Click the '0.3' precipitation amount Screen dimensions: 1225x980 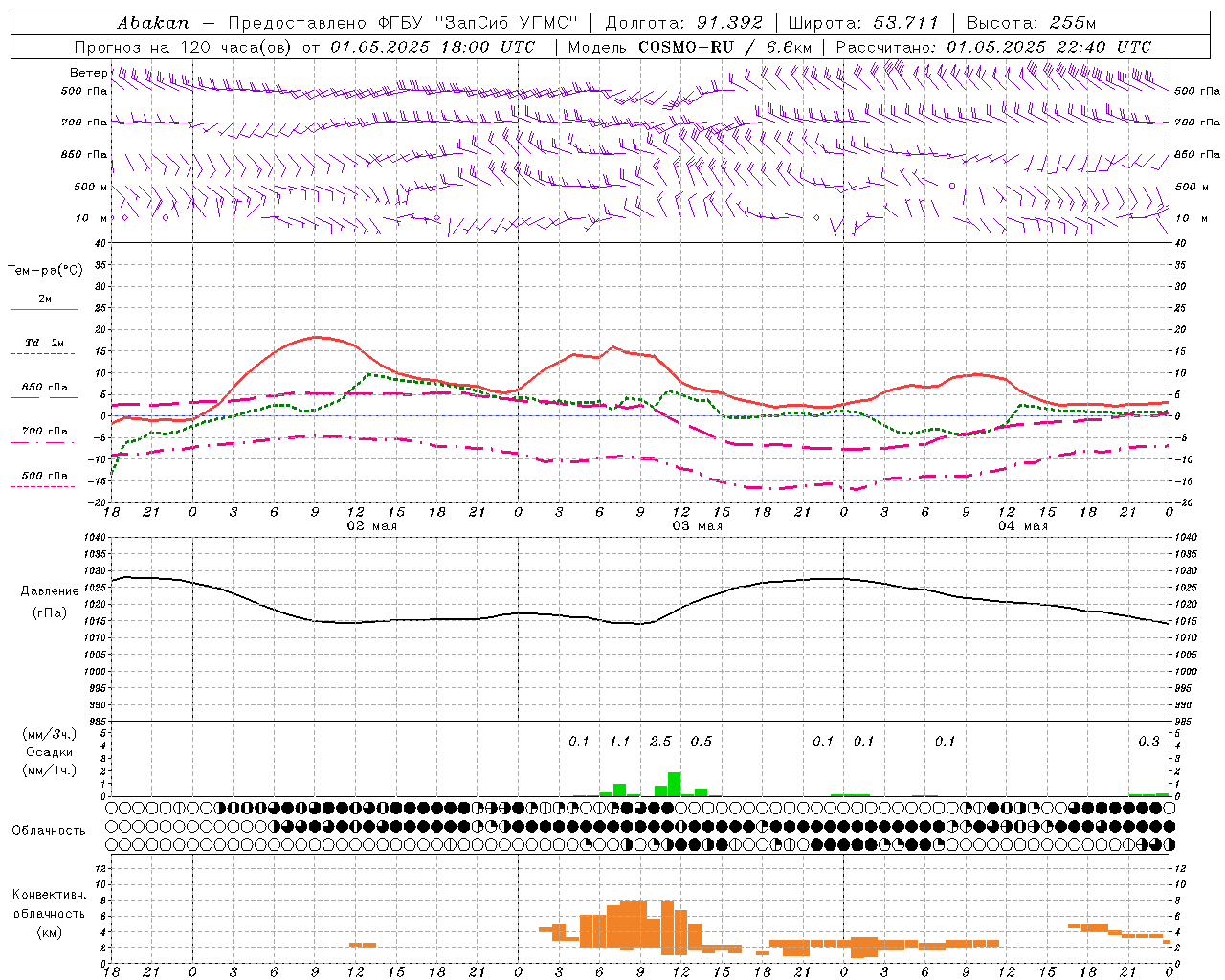click(x=1148, y=741)
